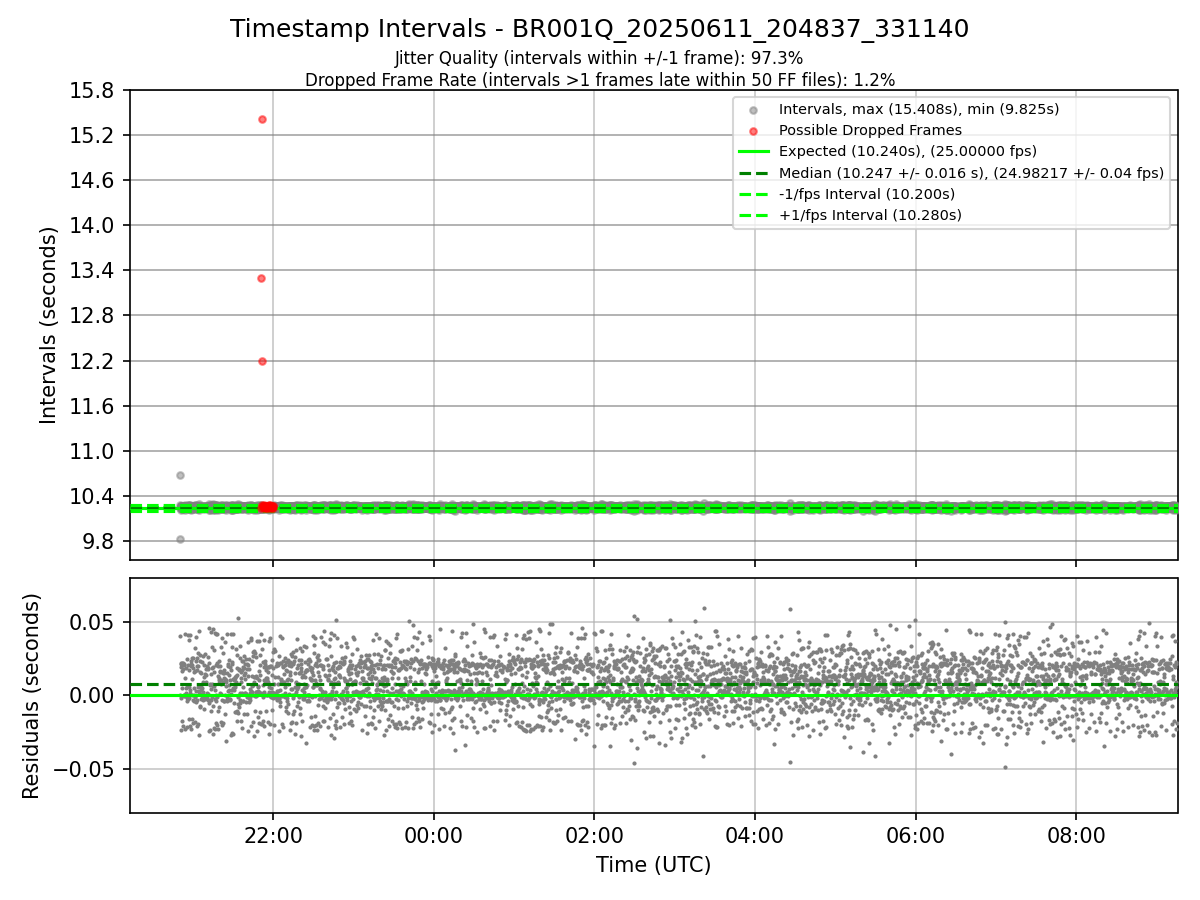Click the red point cluster on the 10.24 line
The image size is (1200, 900).
coord(267,507)
